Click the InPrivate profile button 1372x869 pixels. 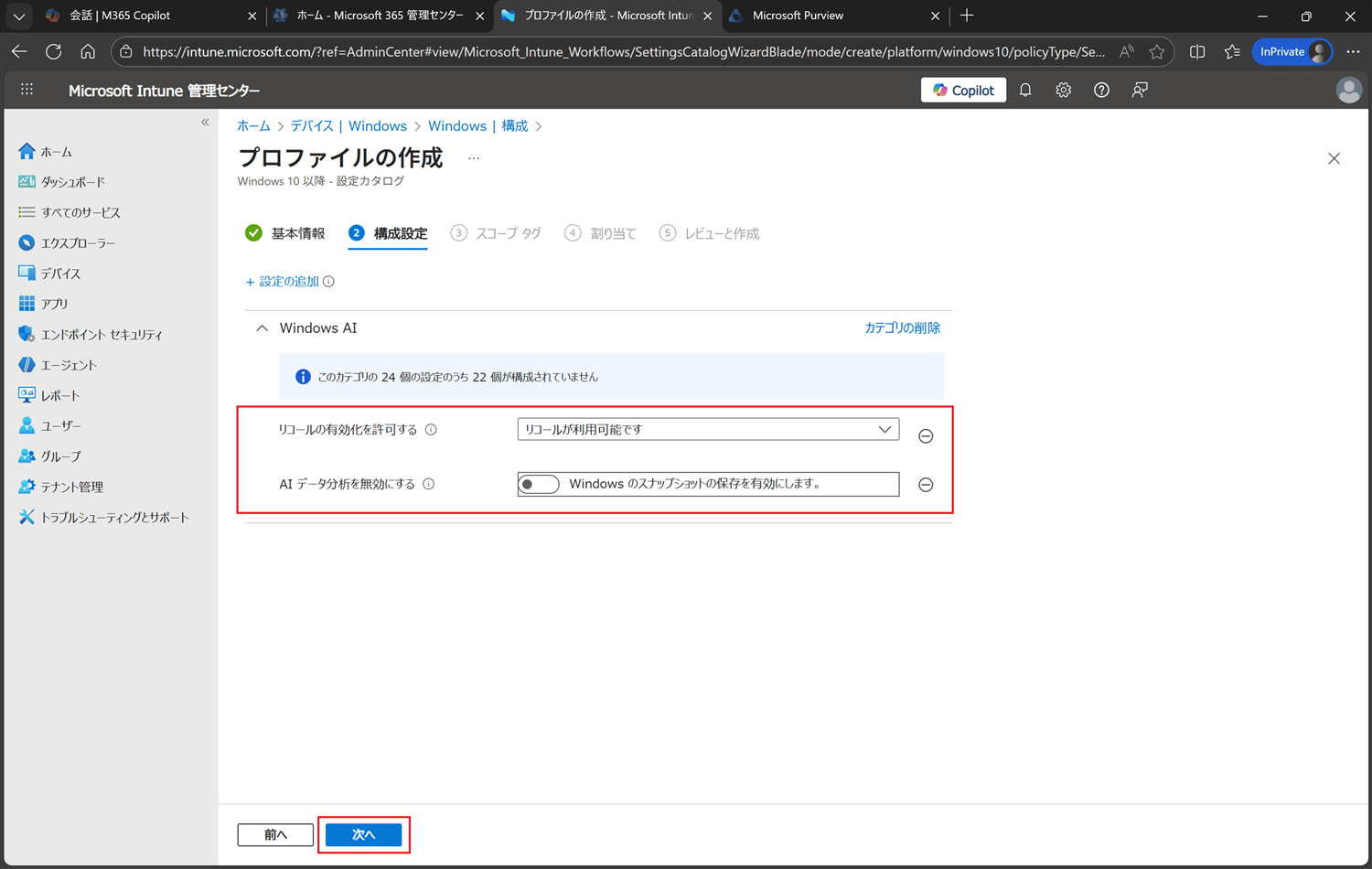1292,51
